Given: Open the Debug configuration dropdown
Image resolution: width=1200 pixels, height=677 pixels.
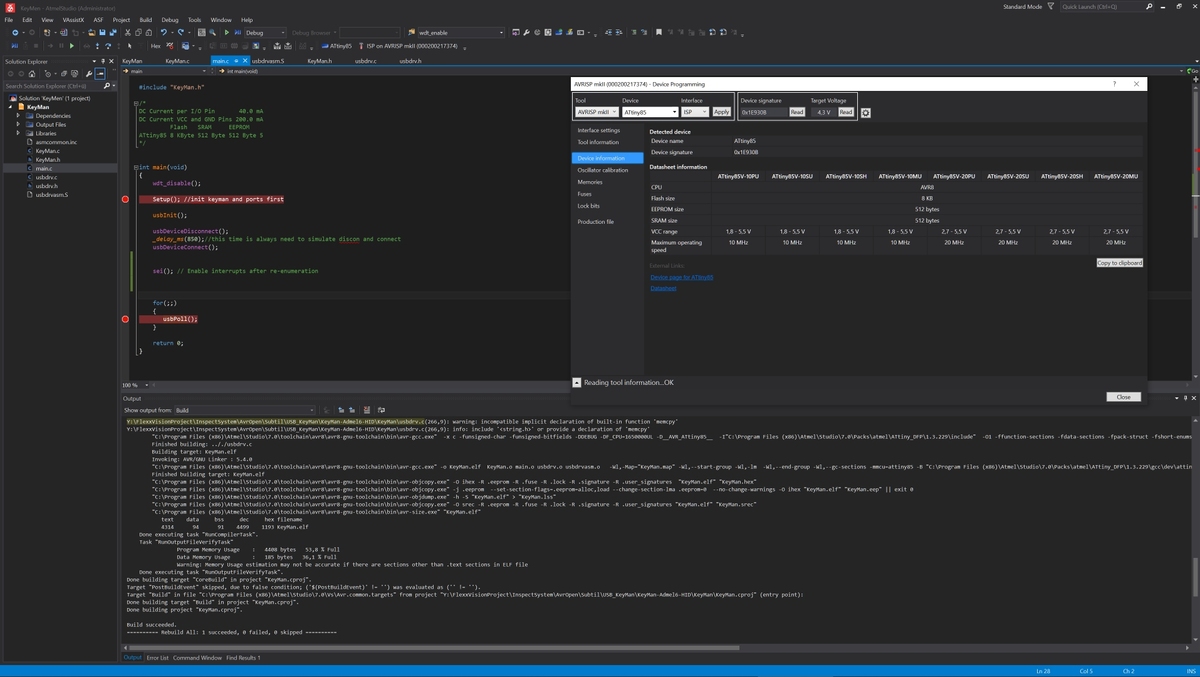Looking at the screenshot, I should point(265,32).
